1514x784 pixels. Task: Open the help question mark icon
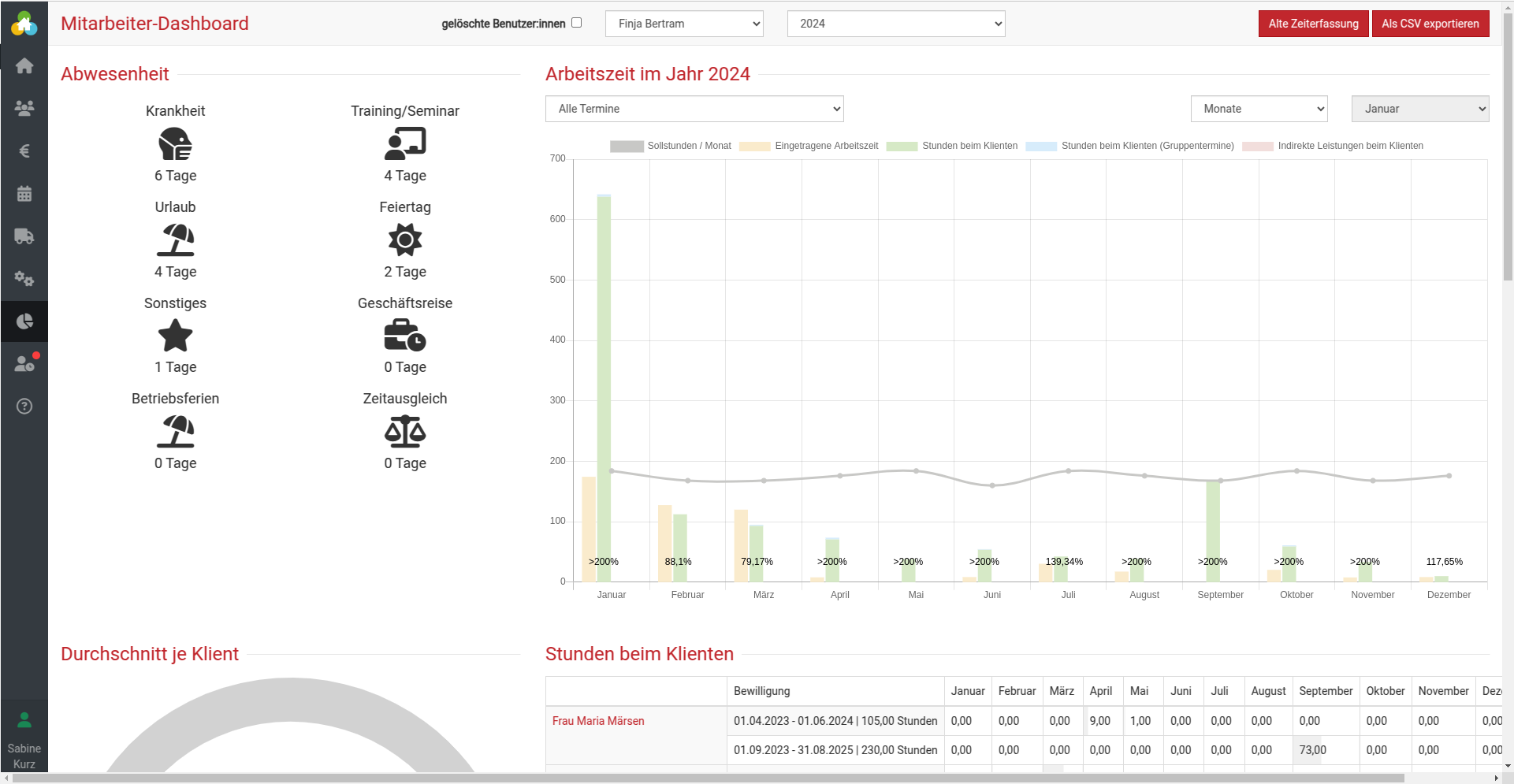point(24,407)
